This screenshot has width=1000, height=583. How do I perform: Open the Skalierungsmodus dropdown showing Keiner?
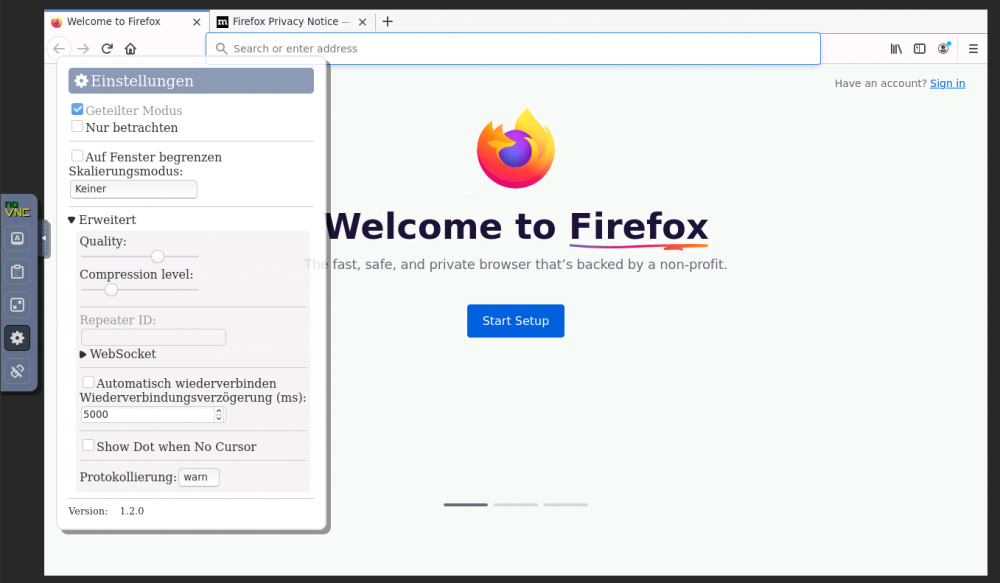(x=133, y=189)
